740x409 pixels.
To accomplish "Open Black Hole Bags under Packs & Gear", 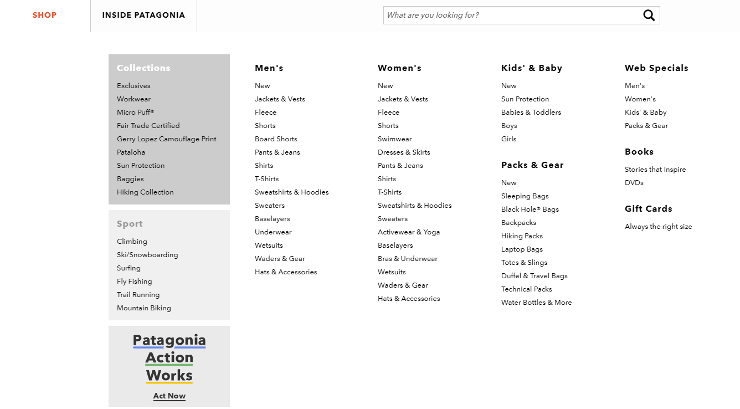I will (x=530, y=209).
